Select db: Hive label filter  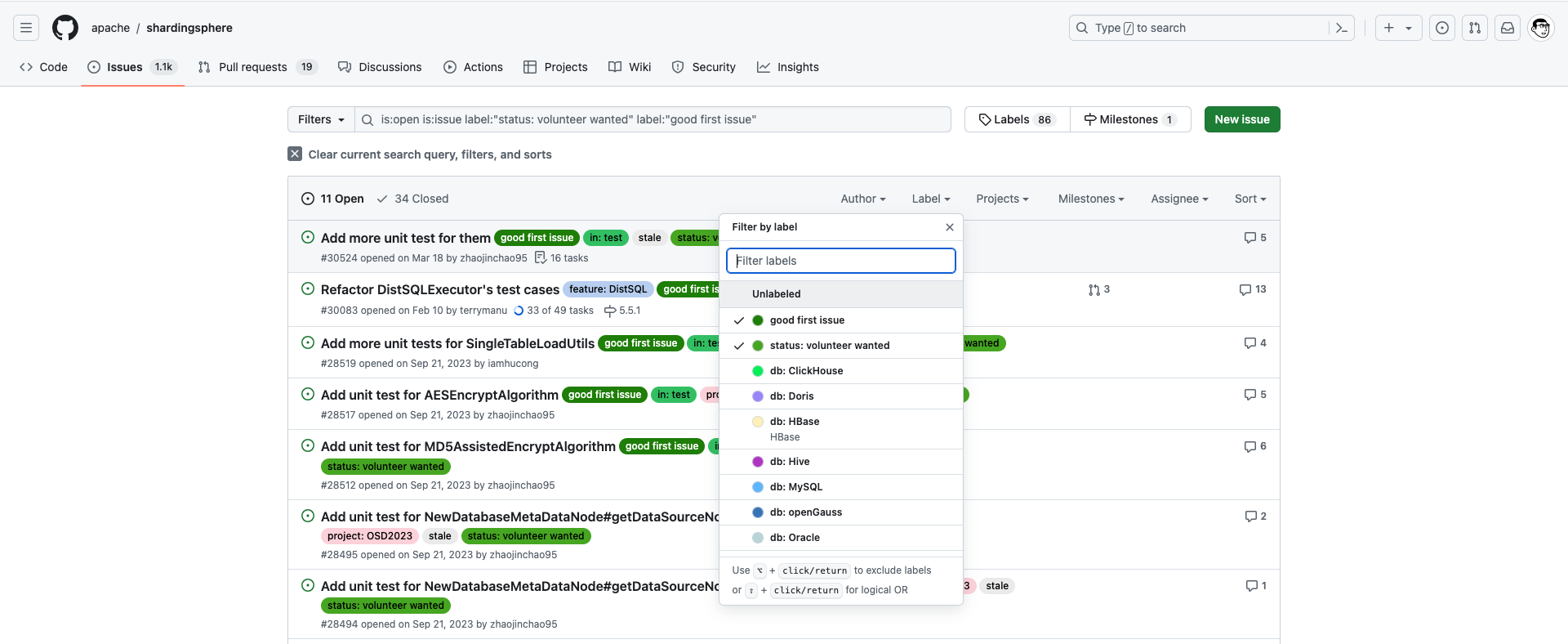841,462
